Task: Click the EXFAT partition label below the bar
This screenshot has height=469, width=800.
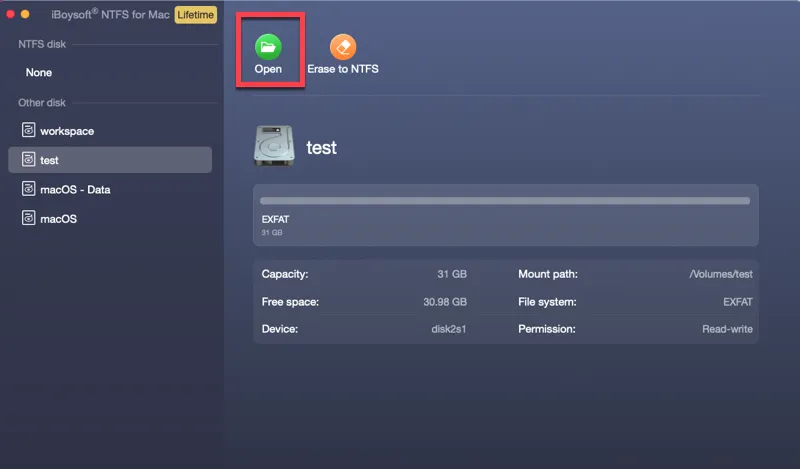Action: point(275,219)
